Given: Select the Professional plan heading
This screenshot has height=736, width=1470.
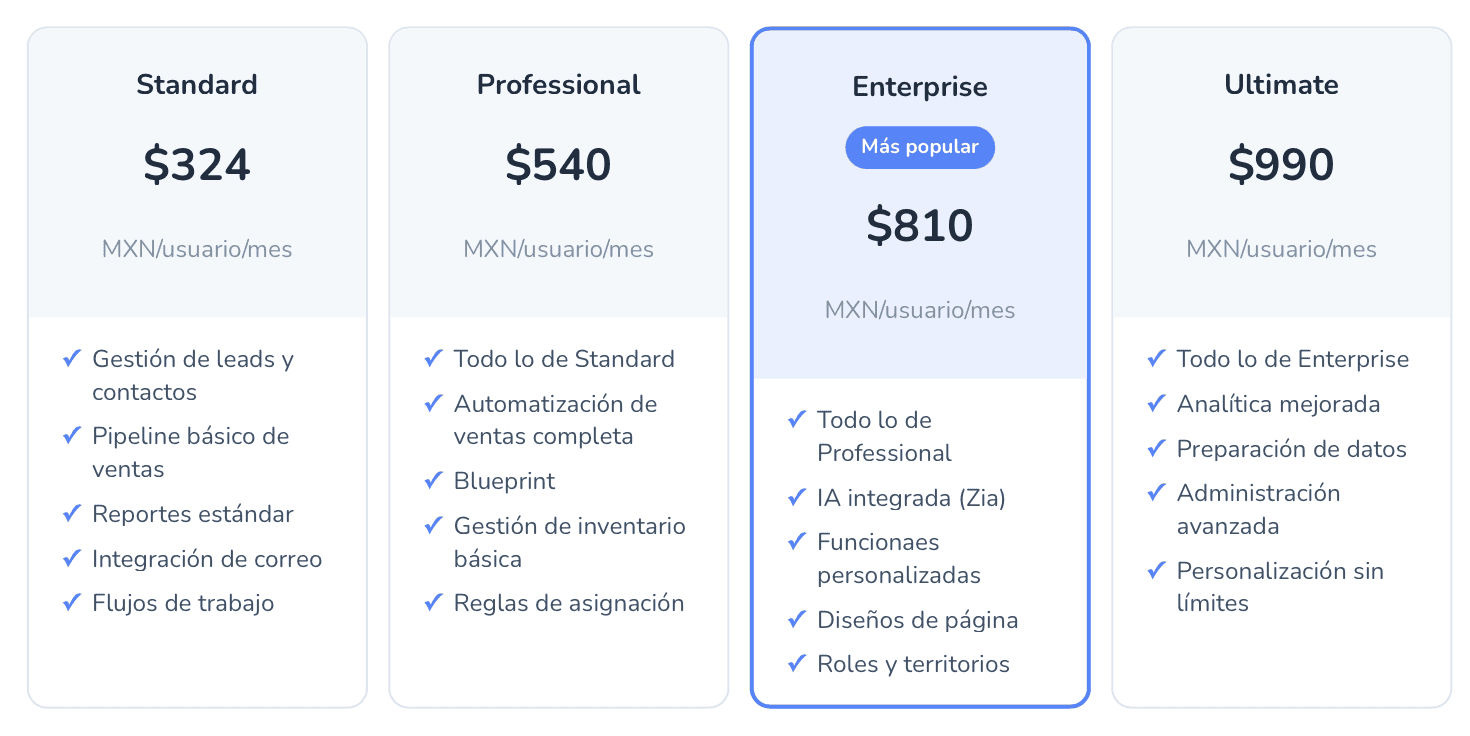Looking at the screenshot, I should click(x=558, y=85).
